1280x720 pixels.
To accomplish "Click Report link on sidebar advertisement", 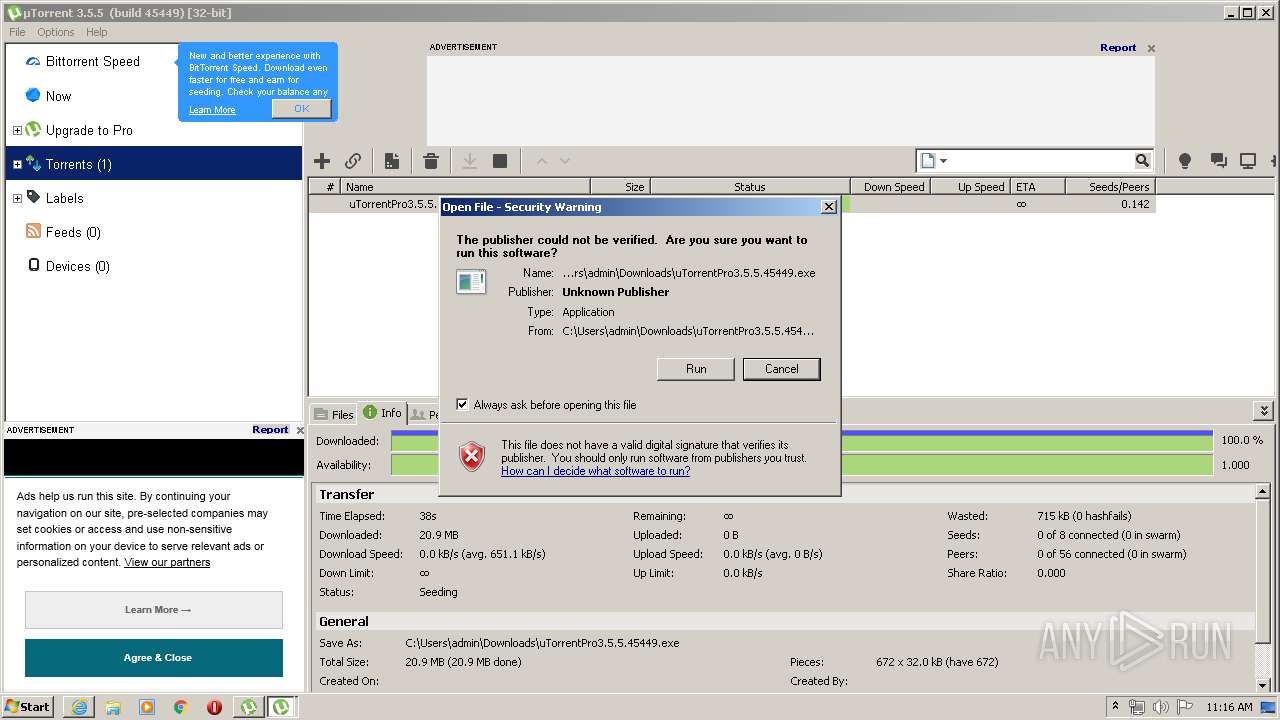I will [270, 429].
